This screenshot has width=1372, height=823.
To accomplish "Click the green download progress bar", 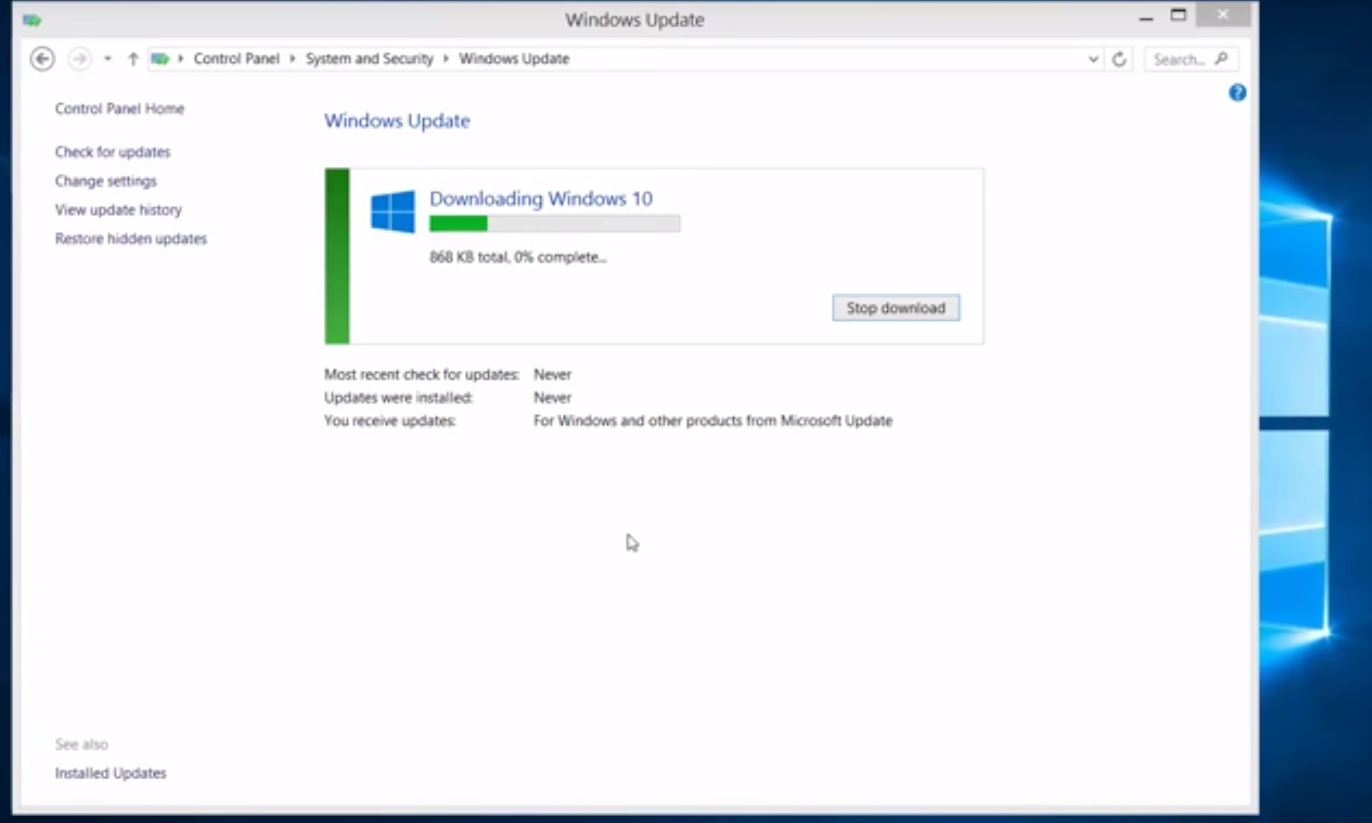I will (x=555, y=224).
